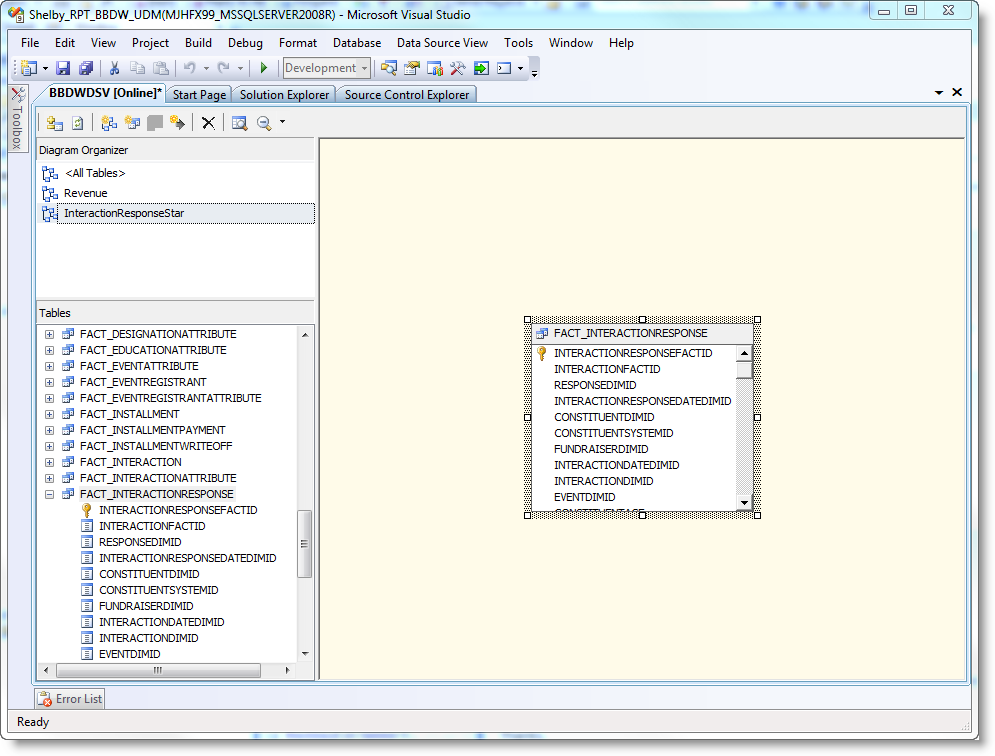Select FUNDRAISERDIMID column in the Tables tree
This screenshot has height=756, width=995.
click(x=146, y=606)
